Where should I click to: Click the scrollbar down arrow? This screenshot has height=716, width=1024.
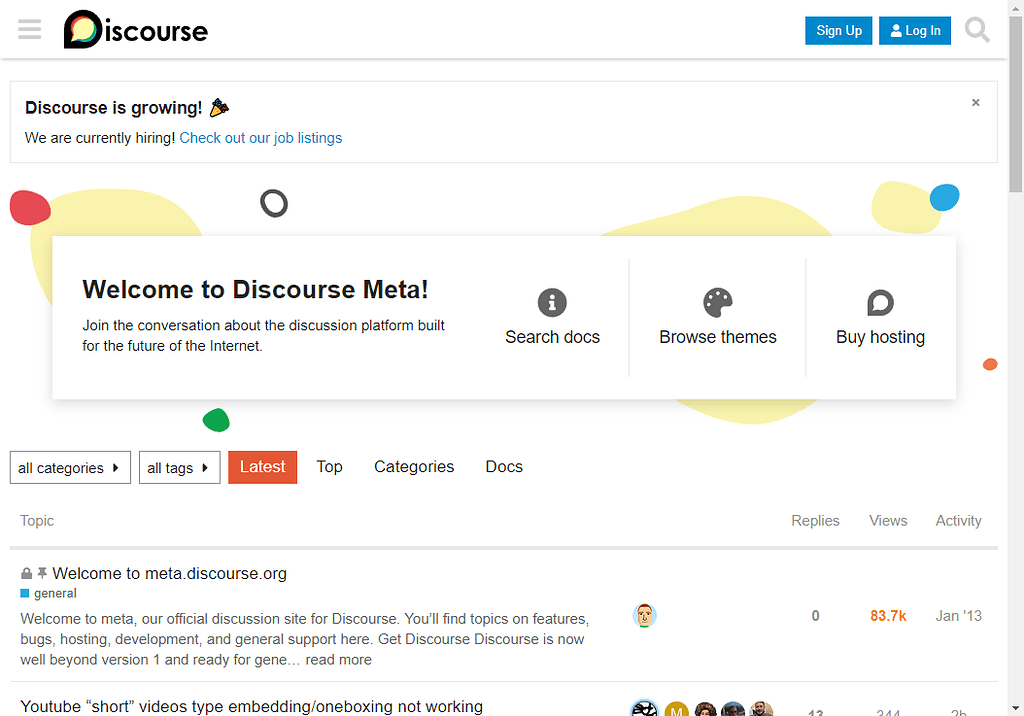pos(1016,708)
